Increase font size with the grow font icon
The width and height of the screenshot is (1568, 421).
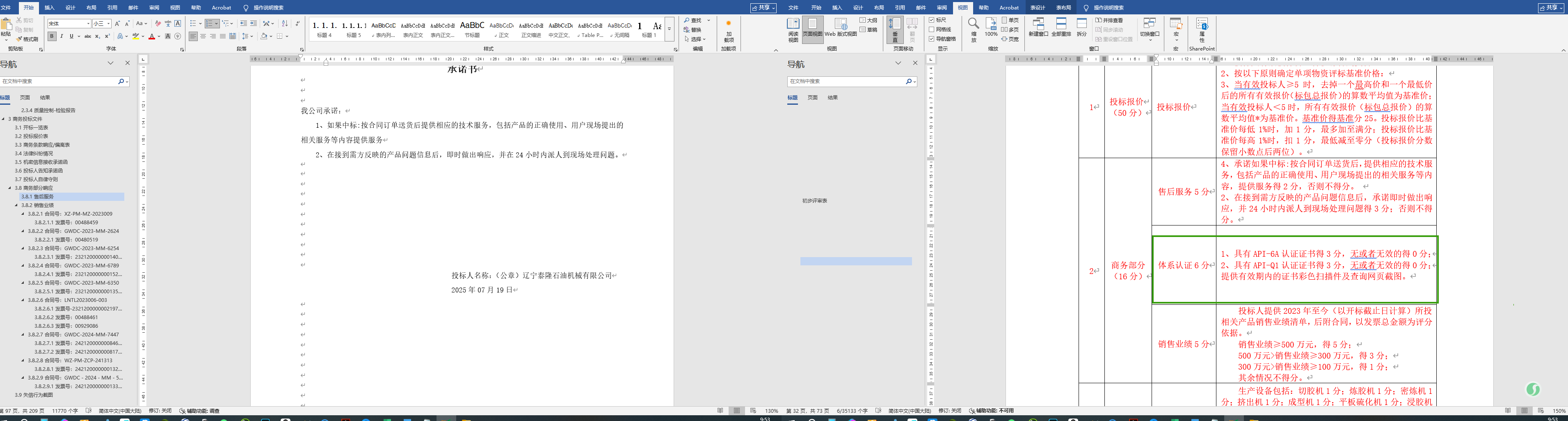click(117, 24)
